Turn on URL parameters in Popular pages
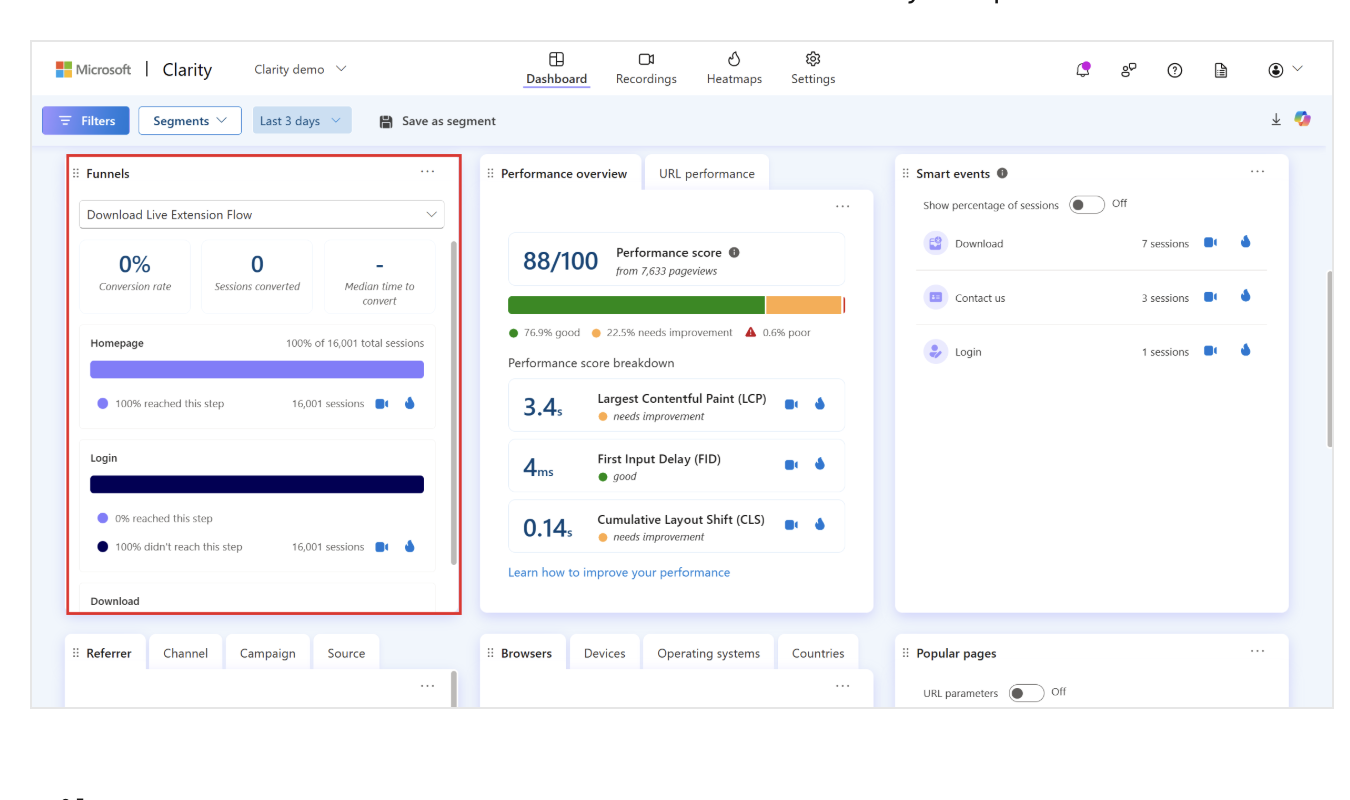This screenshot has height=800, width=1350. point(1026,691)
